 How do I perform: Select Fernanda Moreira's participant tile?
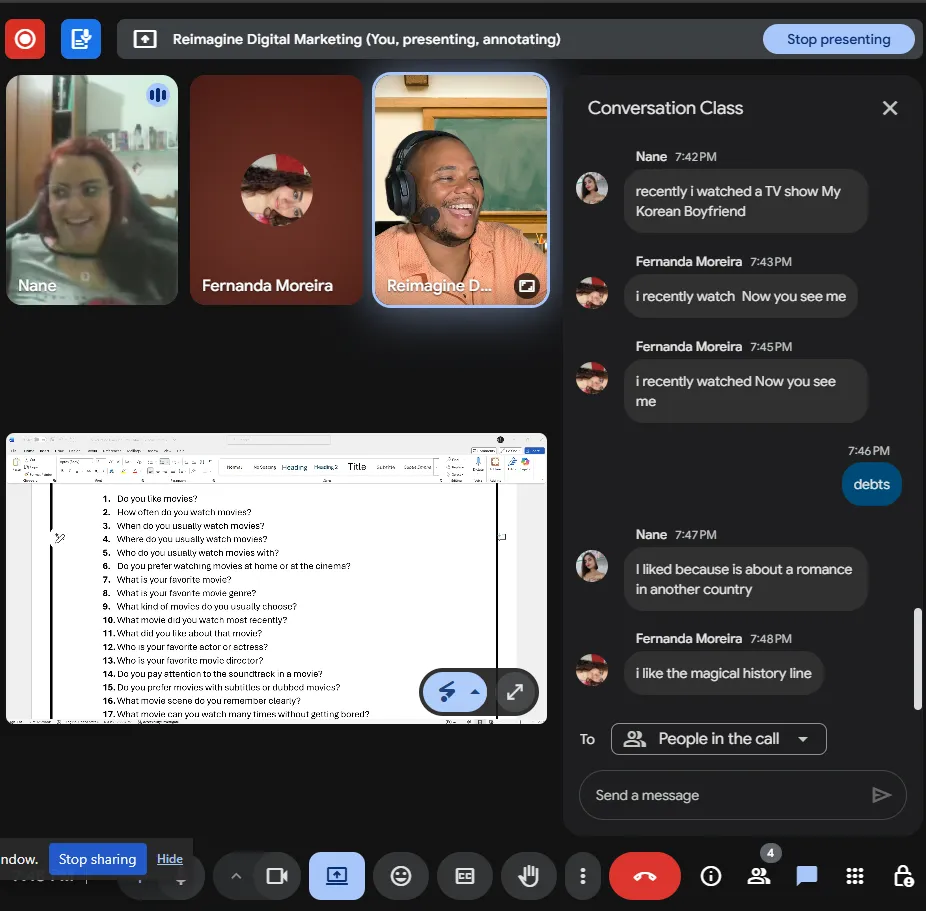pos(276,190)
